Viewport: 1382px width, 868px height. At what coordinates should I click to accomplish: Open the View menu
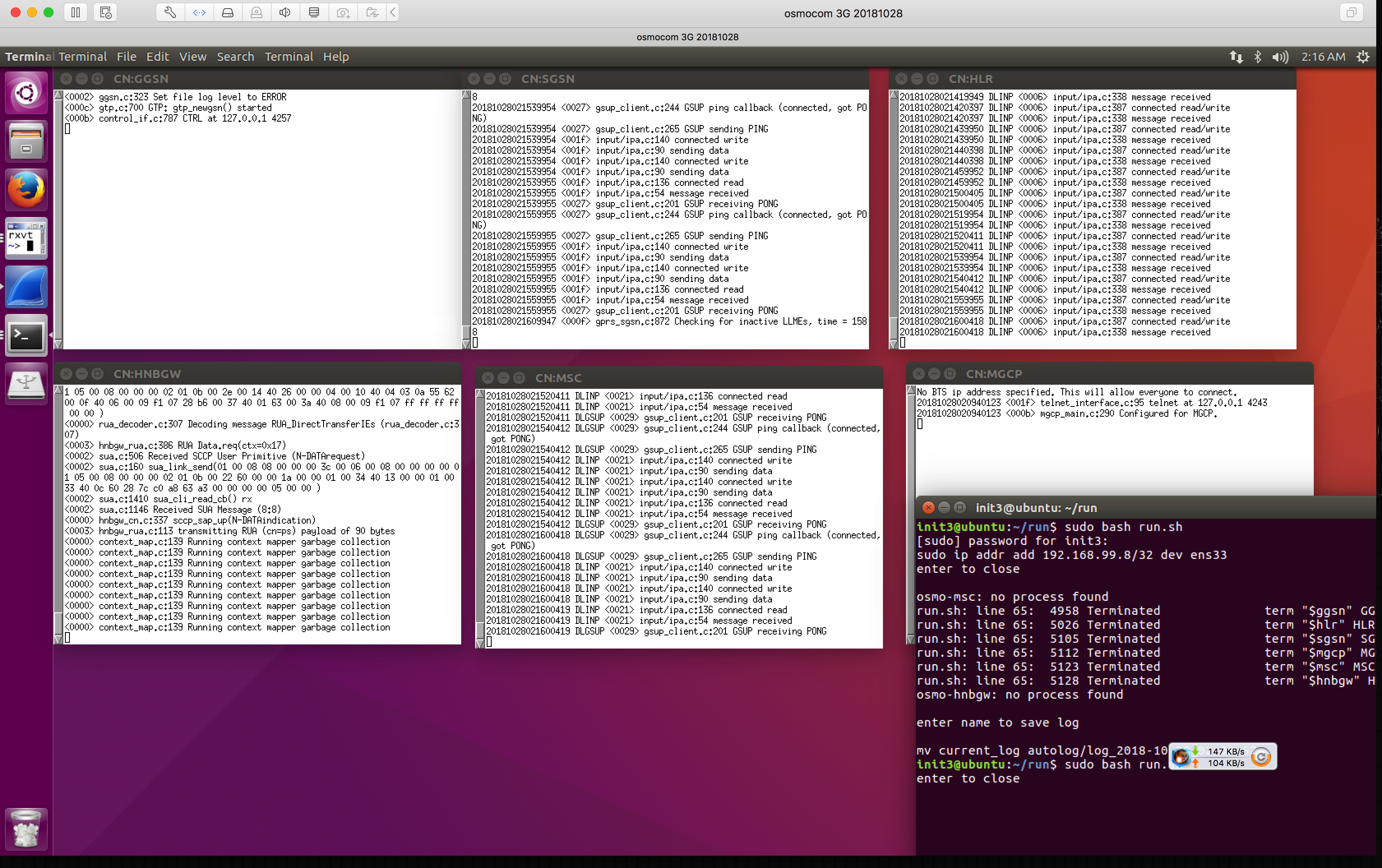pos(192,57)
